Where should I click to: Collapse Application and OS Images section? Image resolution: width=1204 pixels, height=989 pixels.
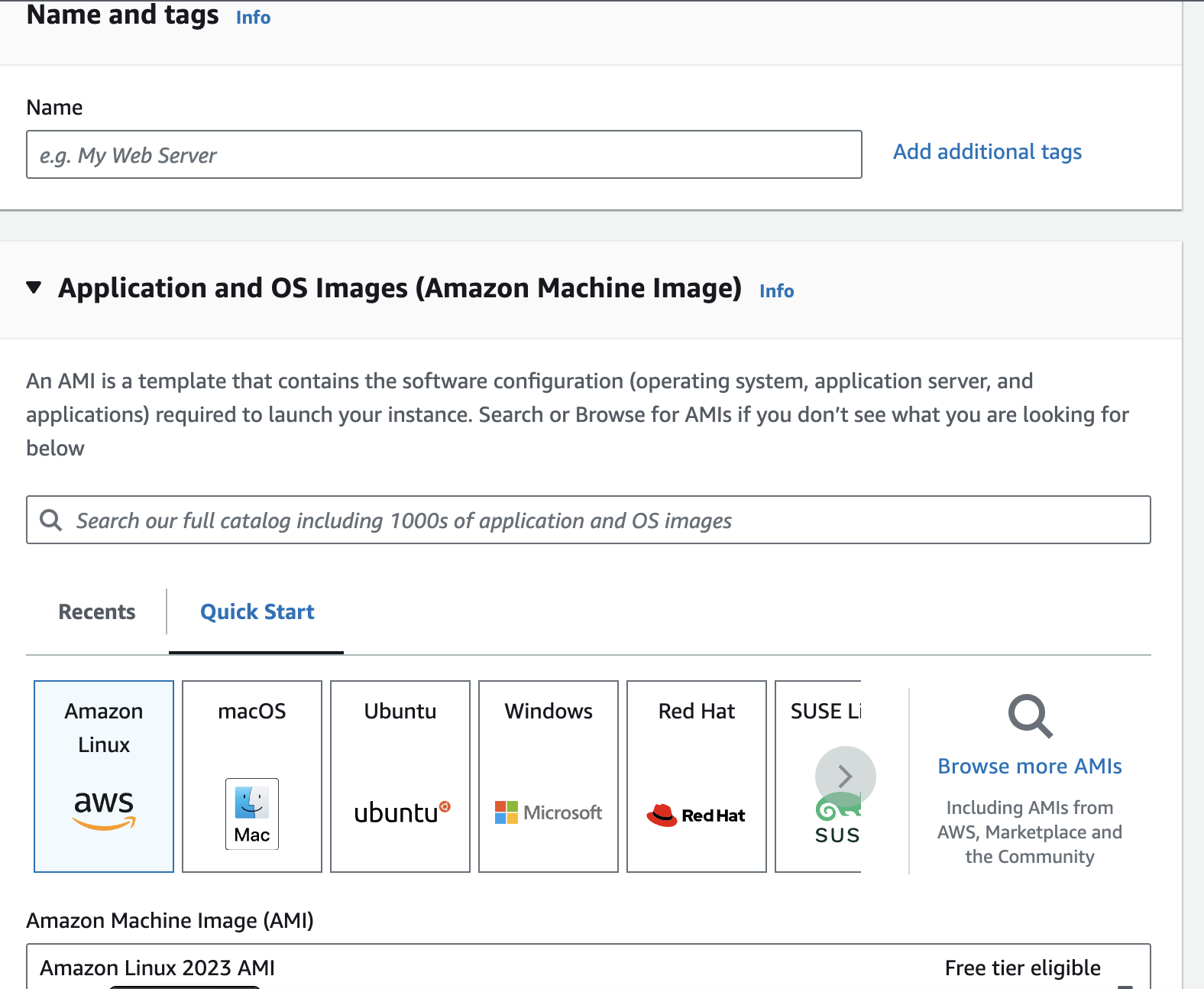(34, 287)
